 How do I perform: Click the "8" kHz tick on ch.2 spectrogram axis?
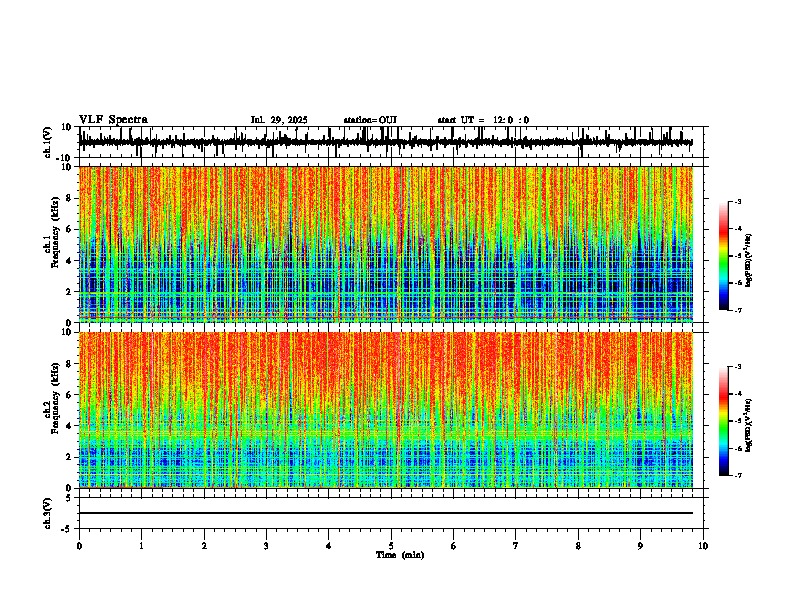coord(70,364)
